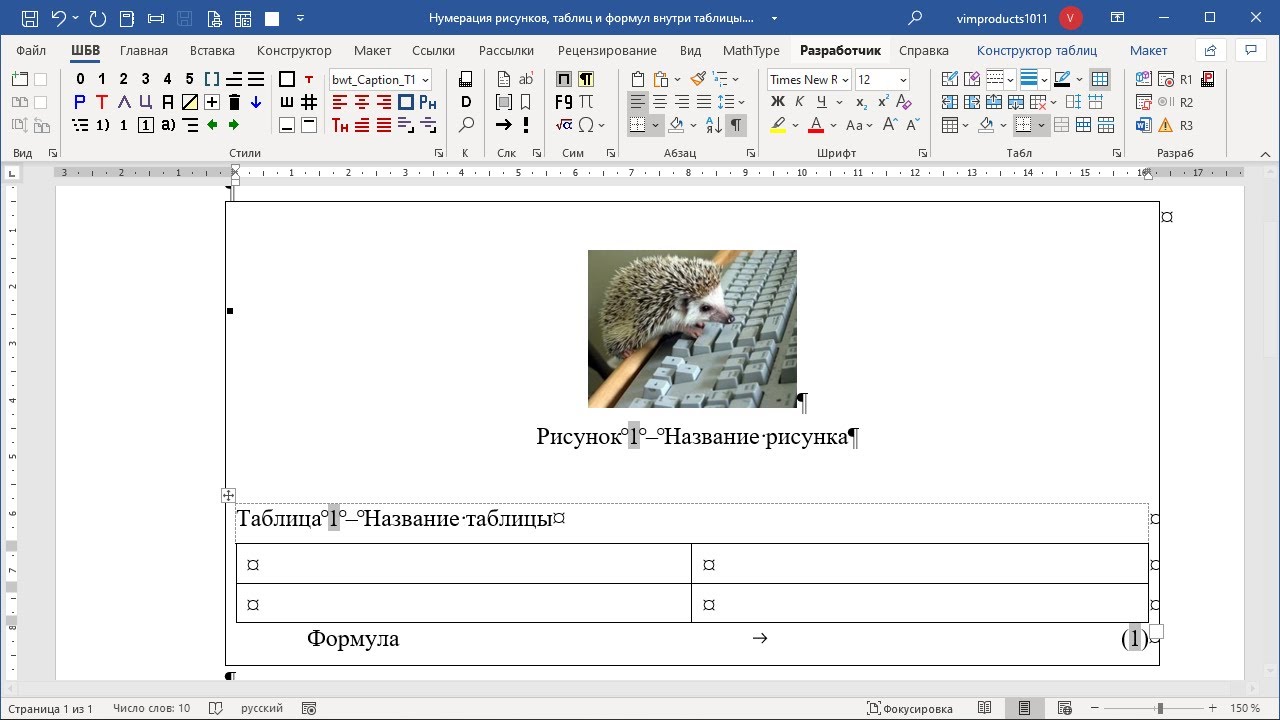This screenshot has height=720, width=1280.
Task: Click the Фокусировка button in status bar
Action: point(909,708)
